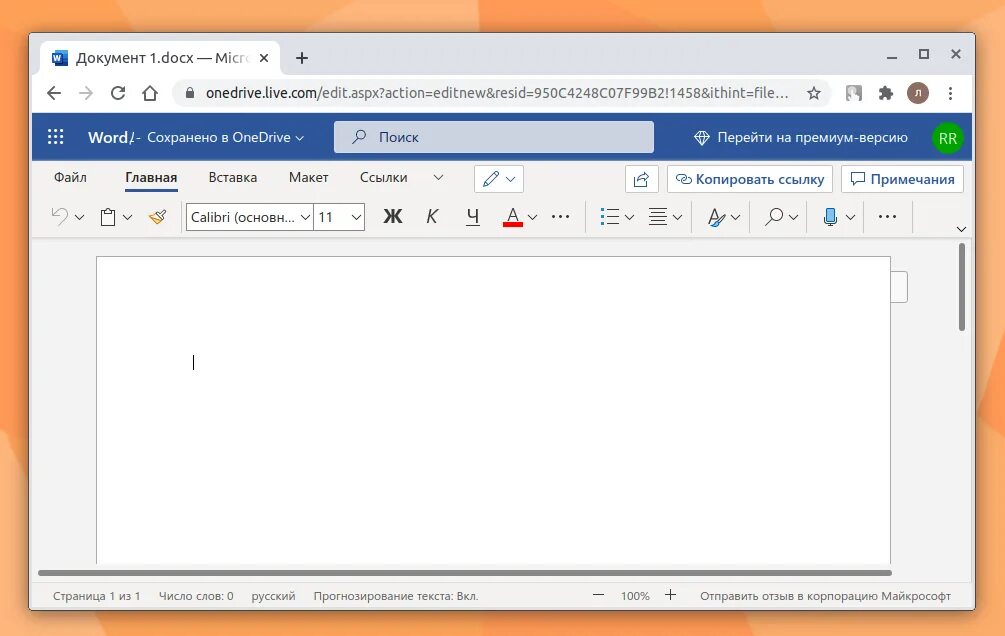The image size is (1005, 636).
Task: Open the Styles icon
Action: pos(716,217)
